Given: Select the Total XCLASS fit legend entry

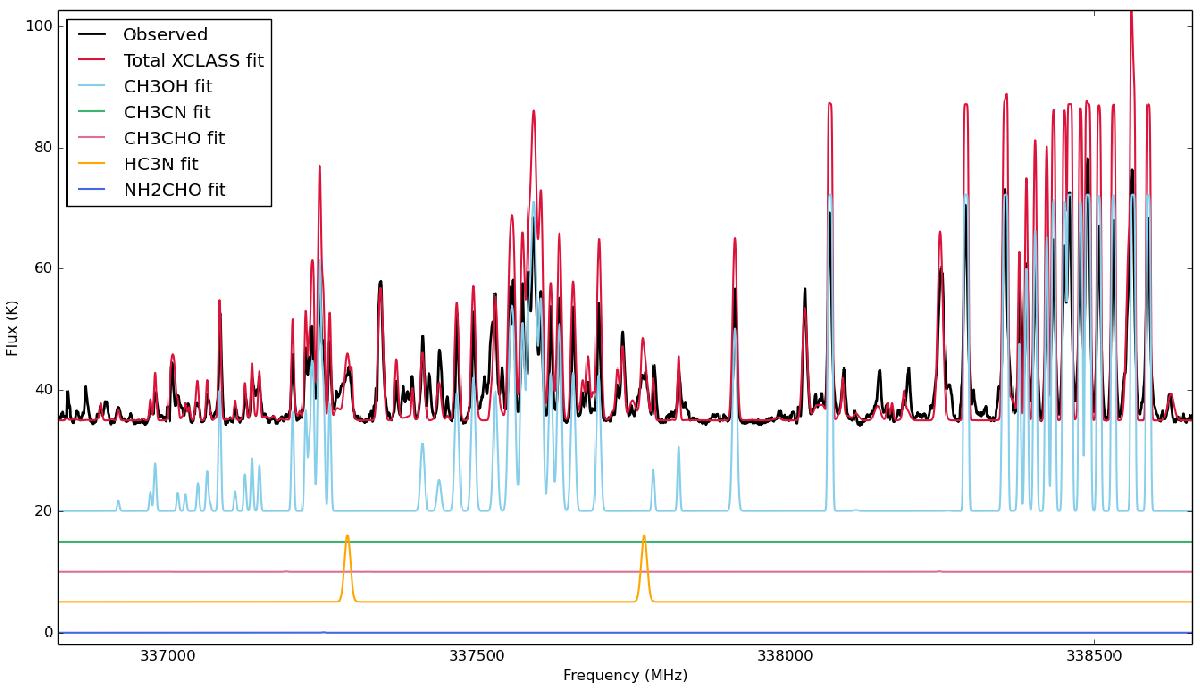Looking at the screenshot, I should 199,61.
